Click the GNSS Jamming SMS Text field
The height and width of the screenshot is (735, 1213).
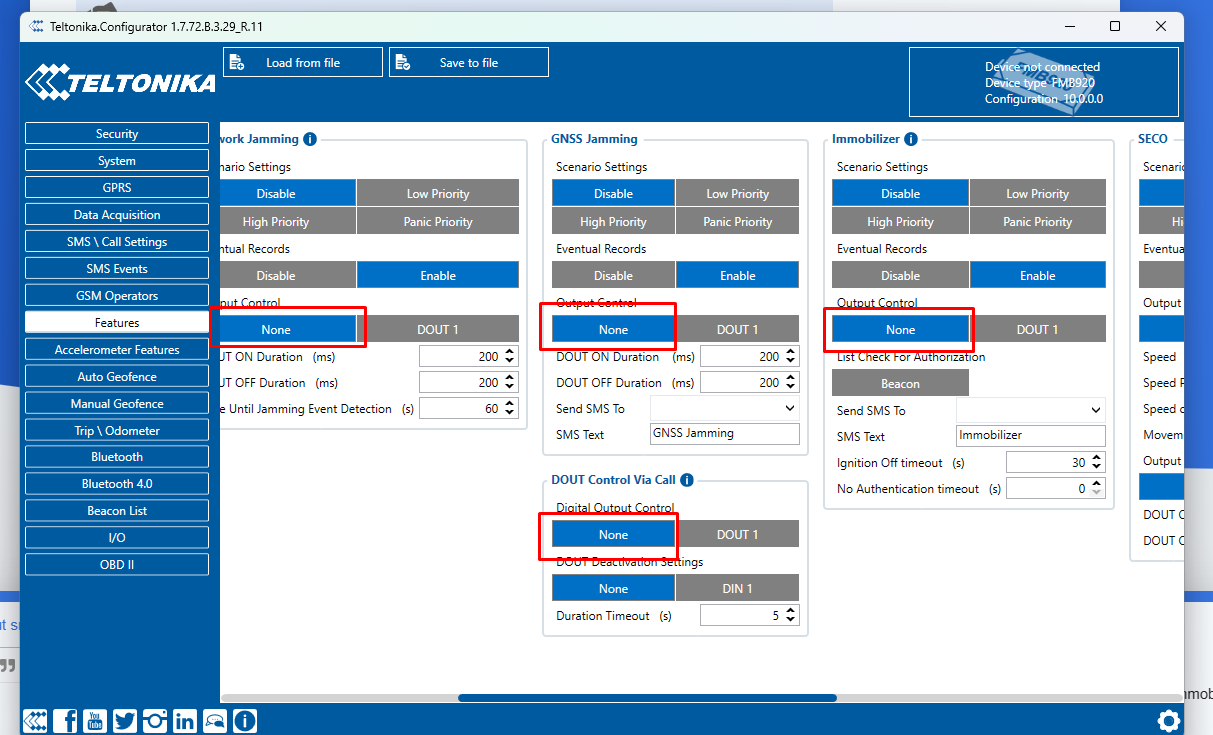coord(725,434)
